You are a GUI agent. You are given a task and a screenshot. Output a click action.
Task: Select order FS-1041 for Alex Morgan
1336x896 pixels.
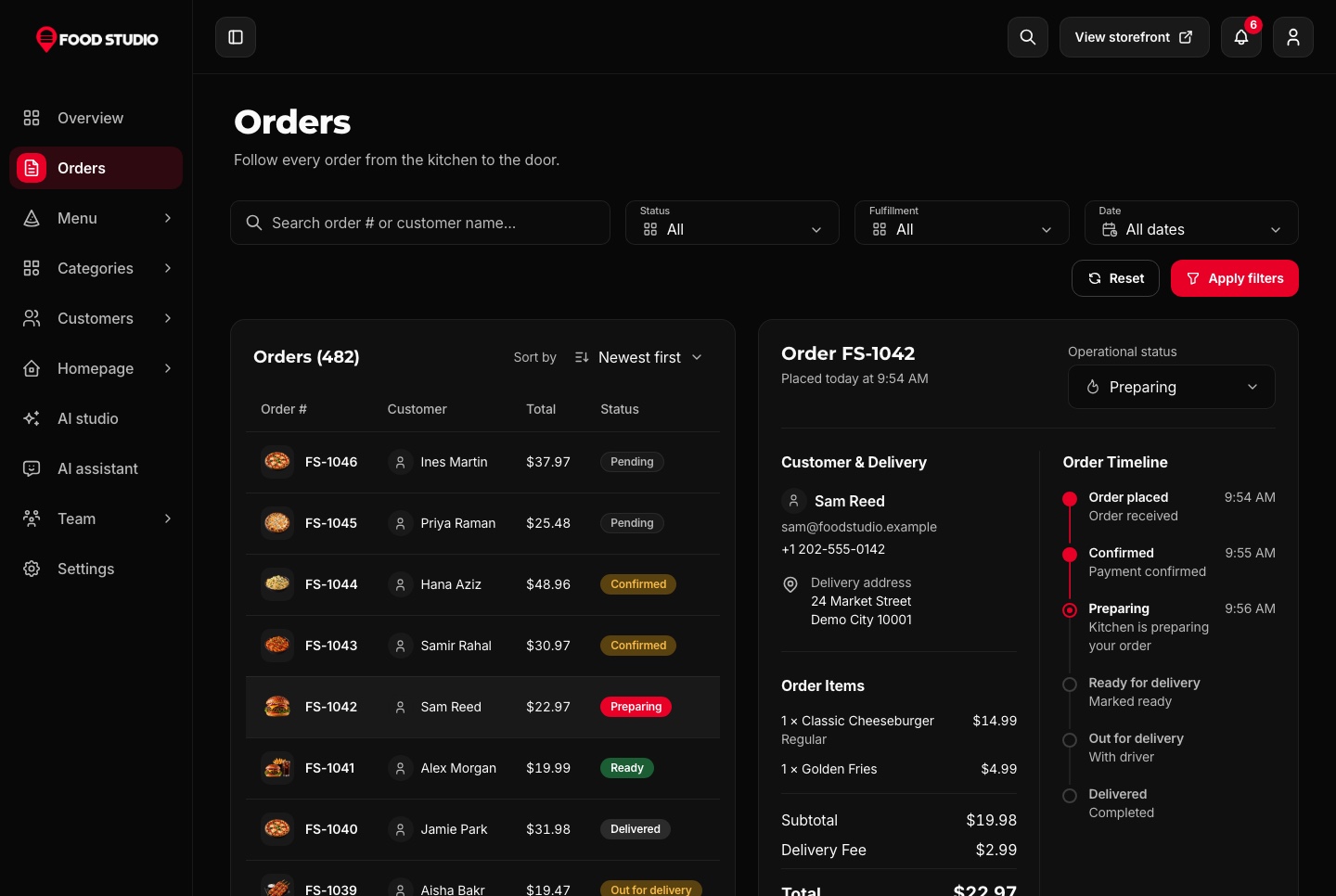(482, 768)
